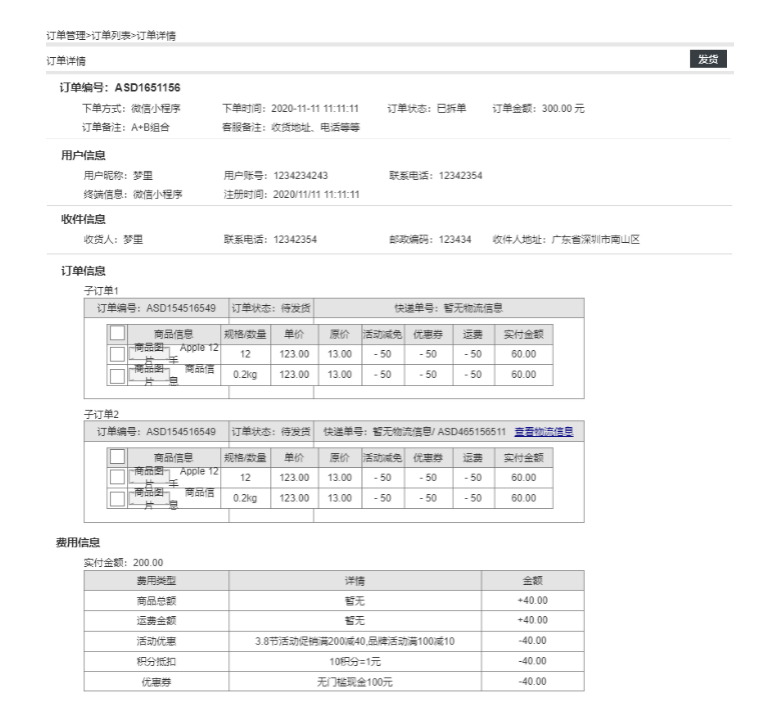This screenshot has height=710, width=782.
Task: Check the Apple 12 row in 子订单1
Action: click(118, 354)
